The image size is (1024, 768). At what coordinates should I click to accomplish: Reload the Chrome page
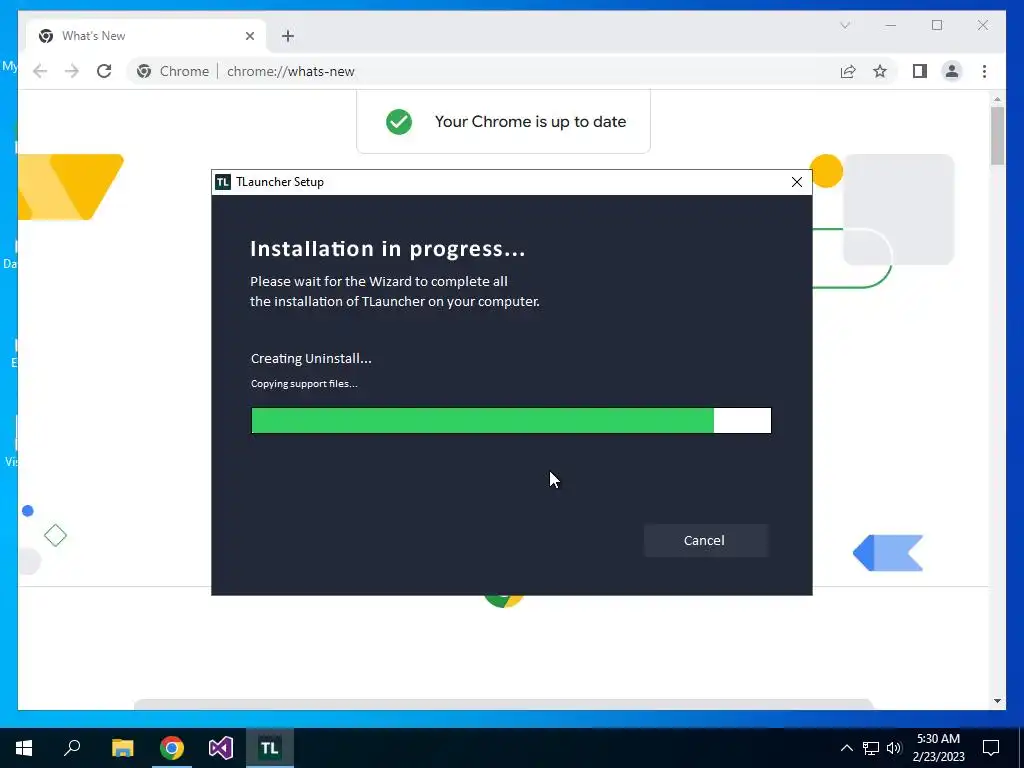point(104,71)
